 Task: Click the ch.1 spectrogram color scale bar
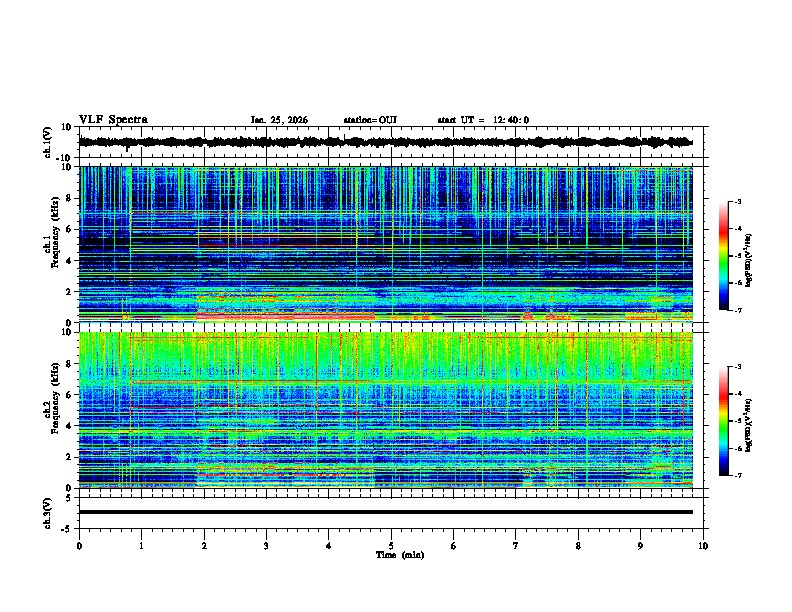(x=724, y=256)
